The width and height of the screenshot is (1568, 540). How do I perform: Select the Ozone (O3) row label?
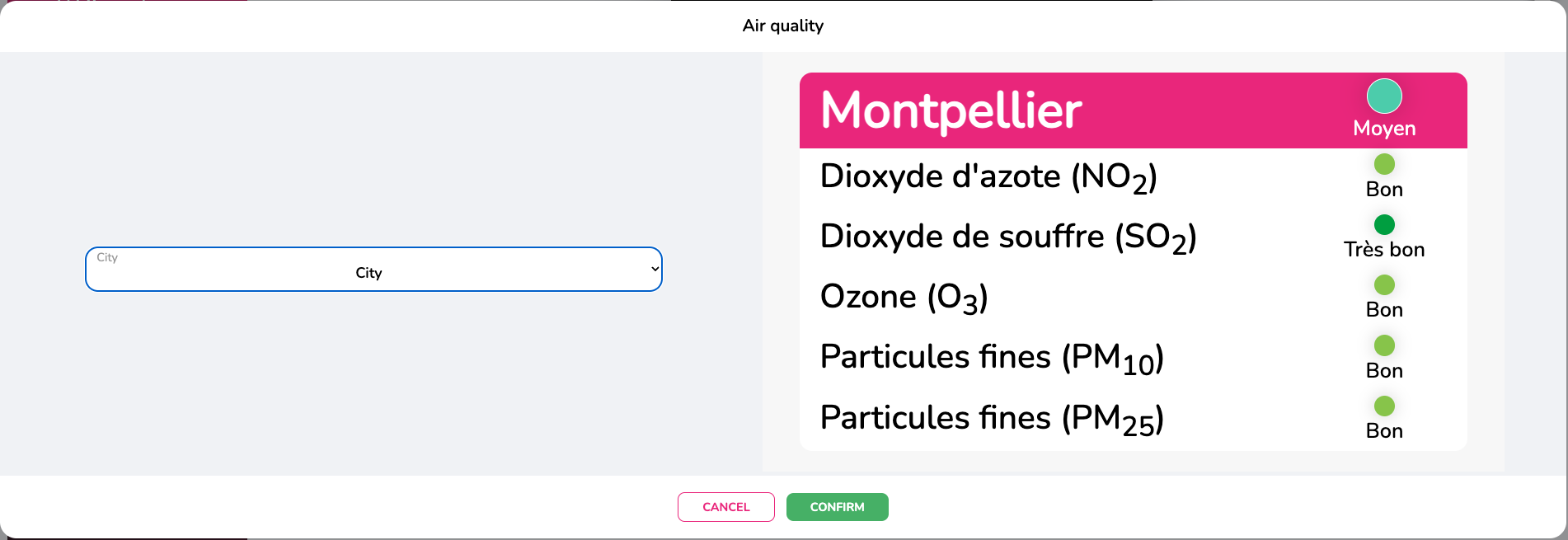(x=904, y=298)
